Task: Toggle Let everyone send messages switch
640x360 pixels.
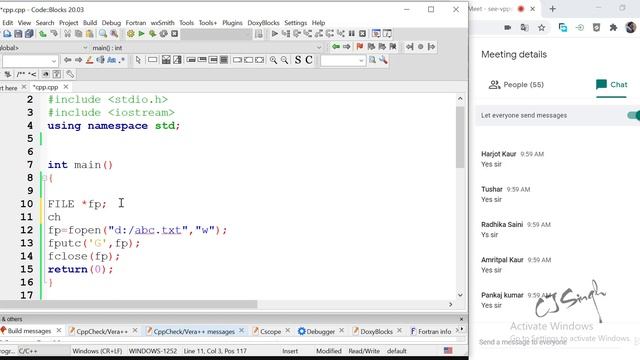Action: point(633,116)
